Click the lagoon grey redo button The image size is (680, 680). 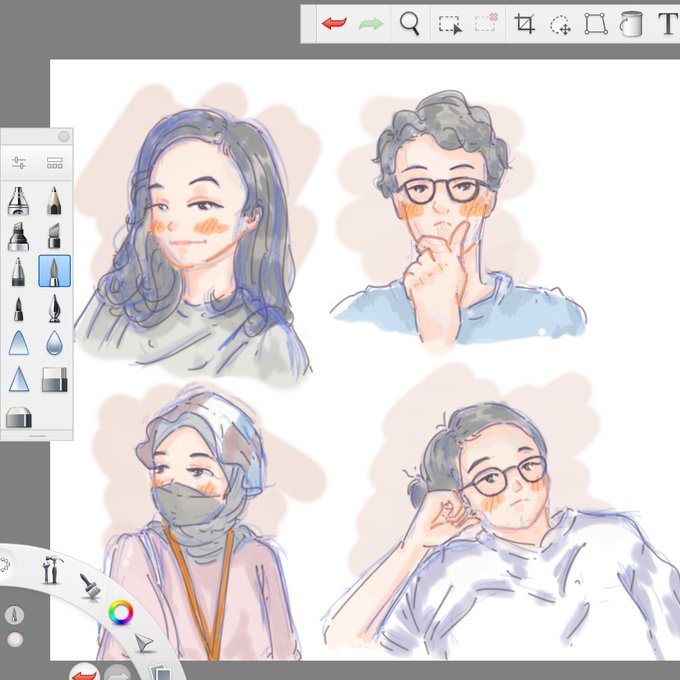(118, 673)
